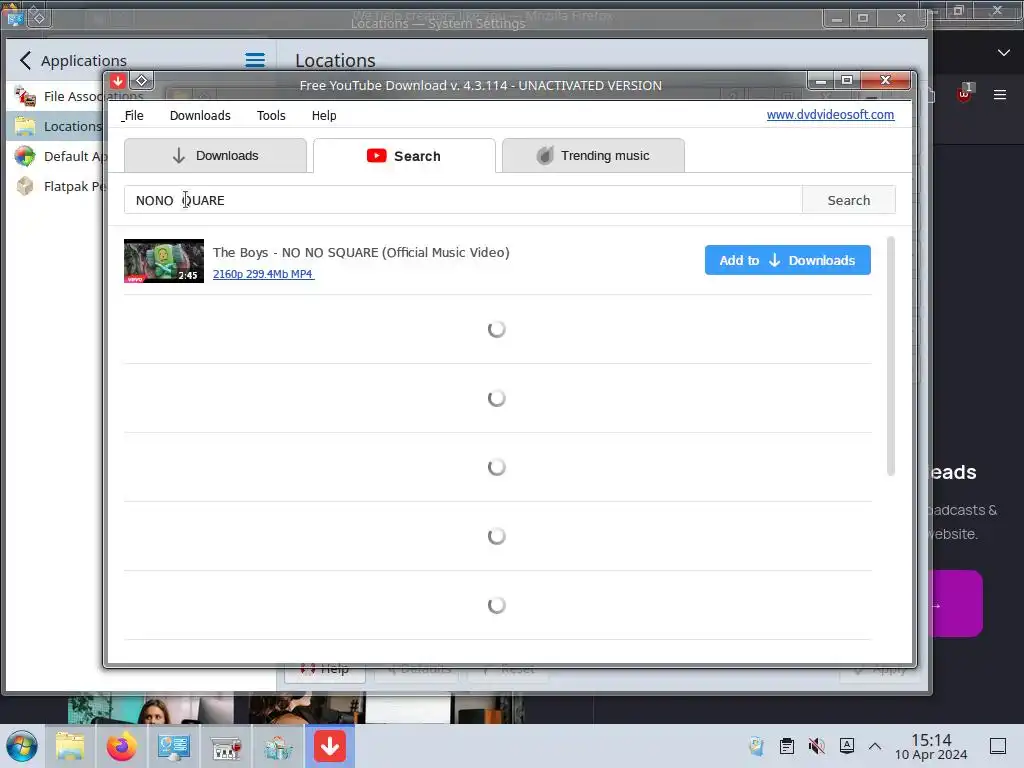Open the File menu
Image resolution: width=1024 pixels, height=768 pixels.
pyautogui.click(x=133, y=116)
